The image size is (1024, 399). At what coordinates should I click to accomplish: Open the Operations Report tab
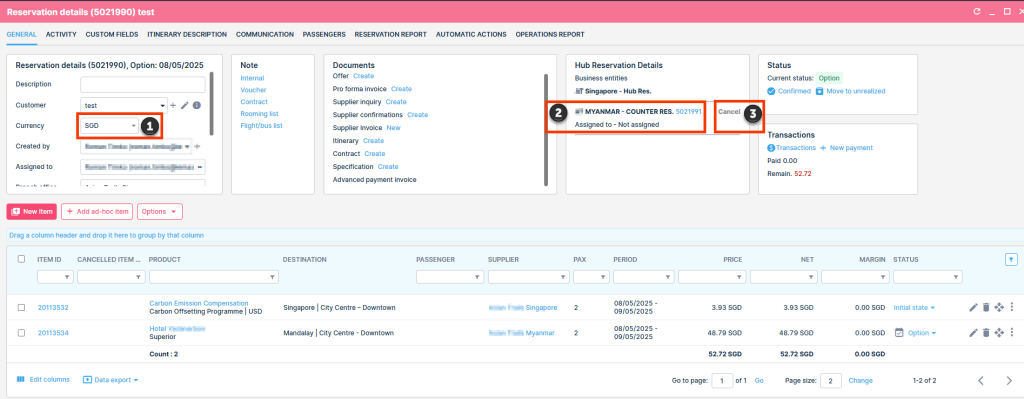[550, 35]
